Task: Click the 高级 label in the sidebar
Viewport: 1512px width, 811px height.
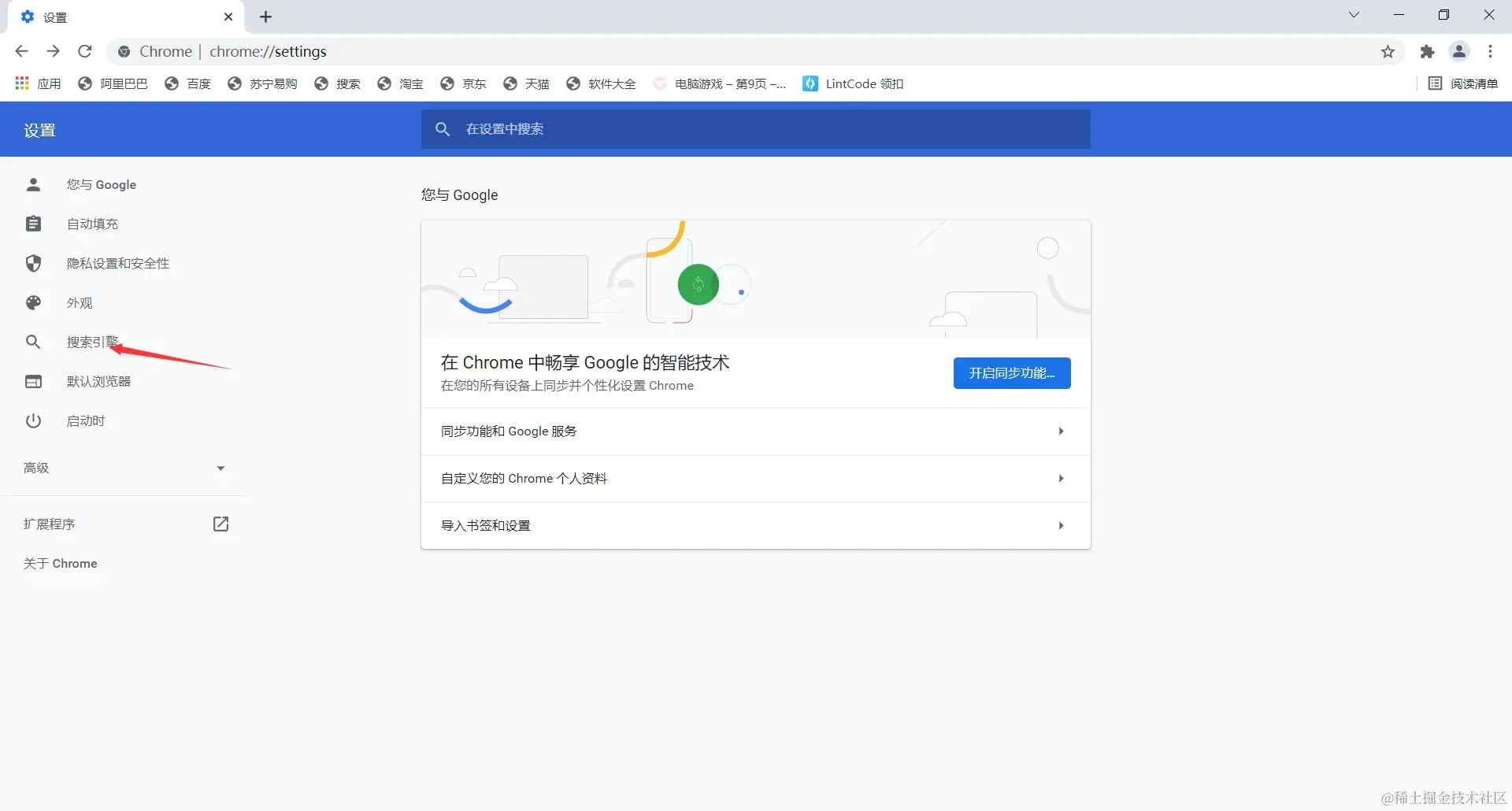Action: (x=36, y=468)
